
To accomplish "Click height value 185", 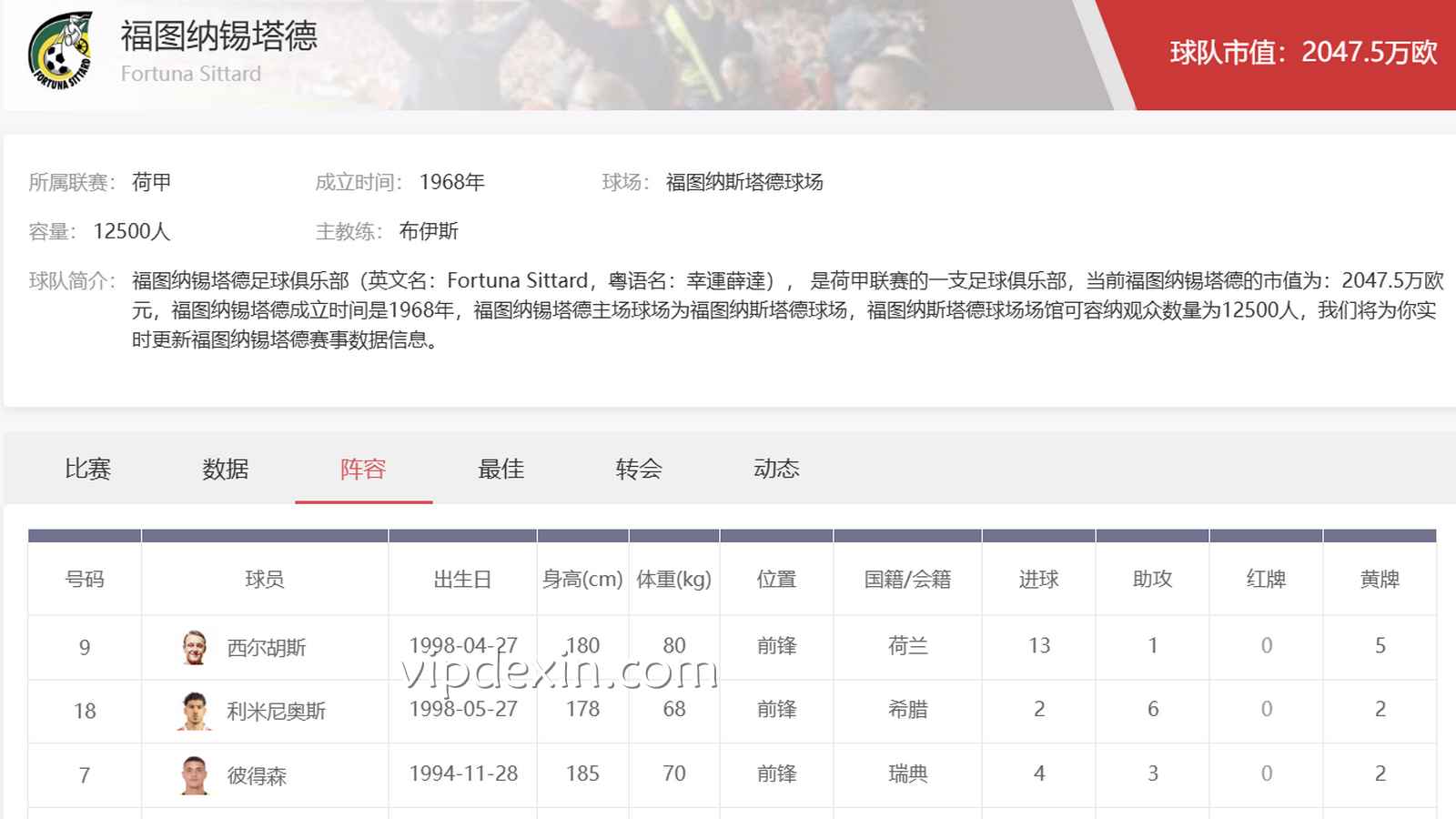I will pos(582,773).
